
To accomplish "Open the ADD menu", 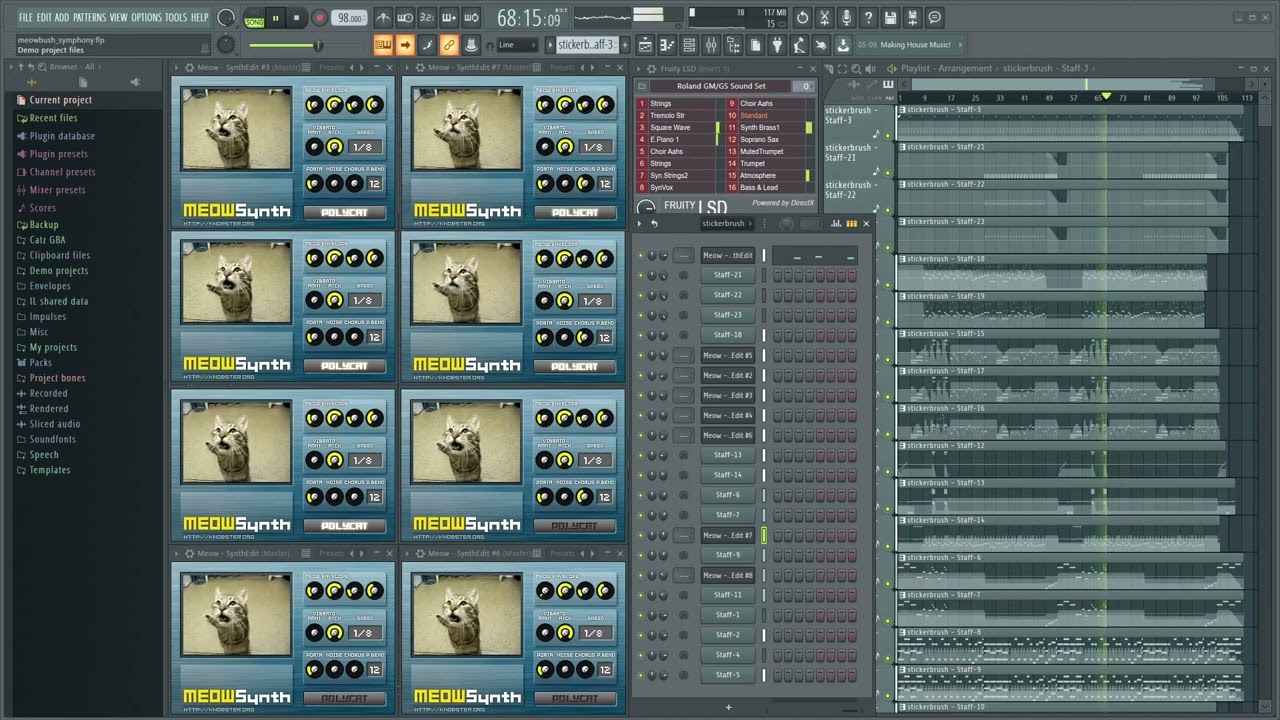I will [62, 18].
